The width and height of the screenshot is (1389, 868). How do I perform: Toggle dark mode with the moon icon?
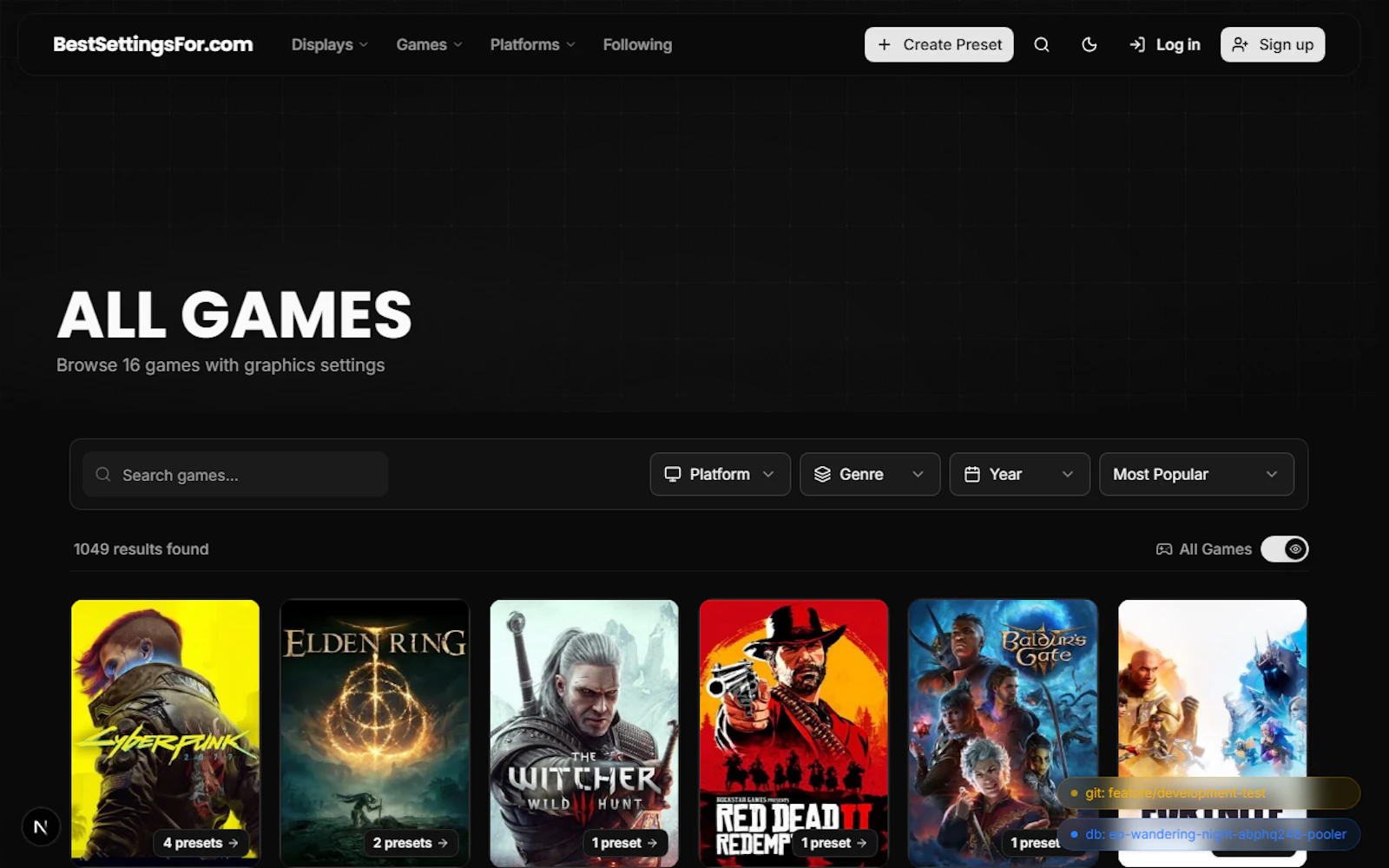coord(1089,44)
